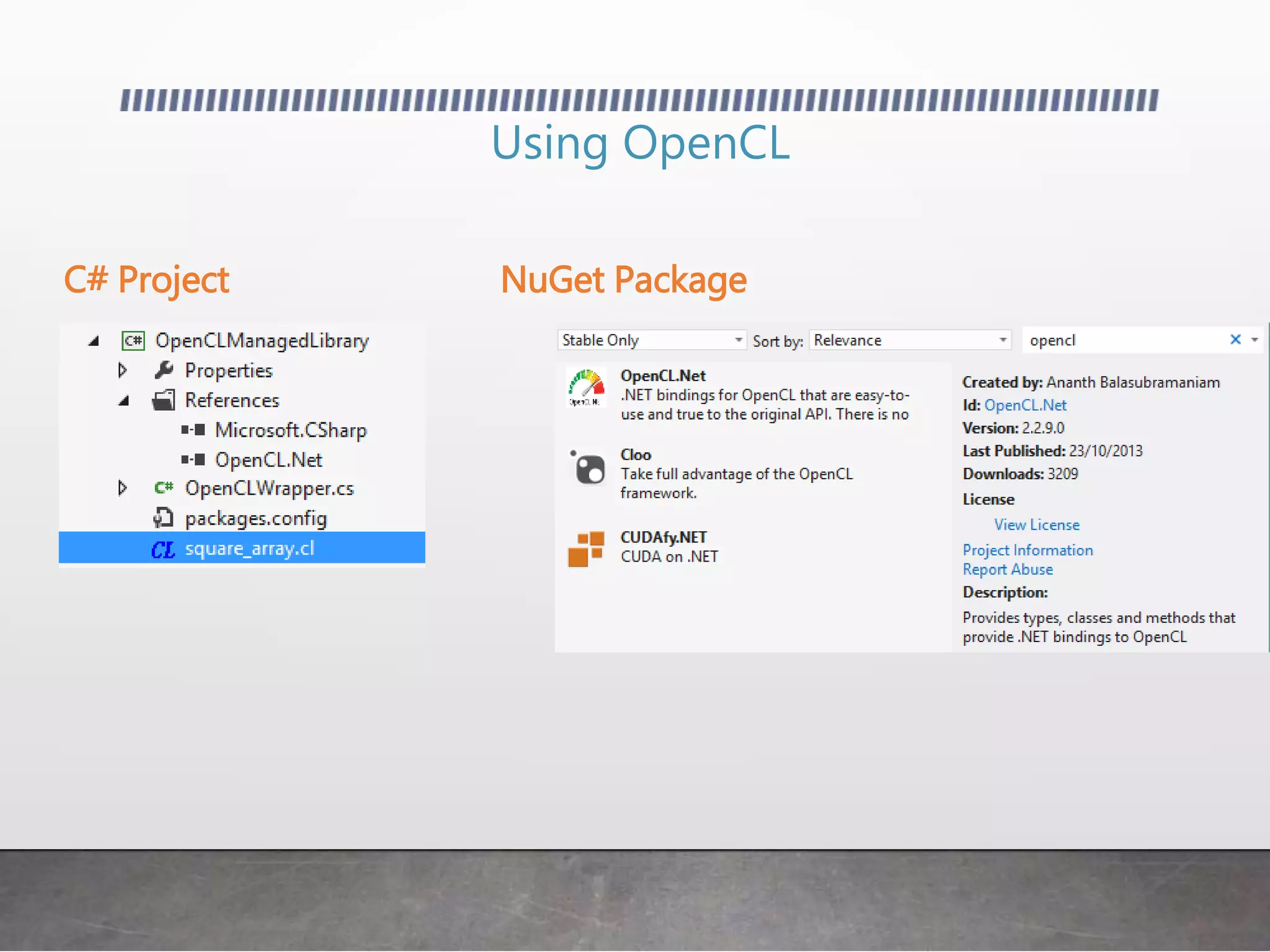Click the CUDAfy.NET orange squares icon
Image resolution: width=1270 pixels, height=952 pixels.
[x=586, y=549]
